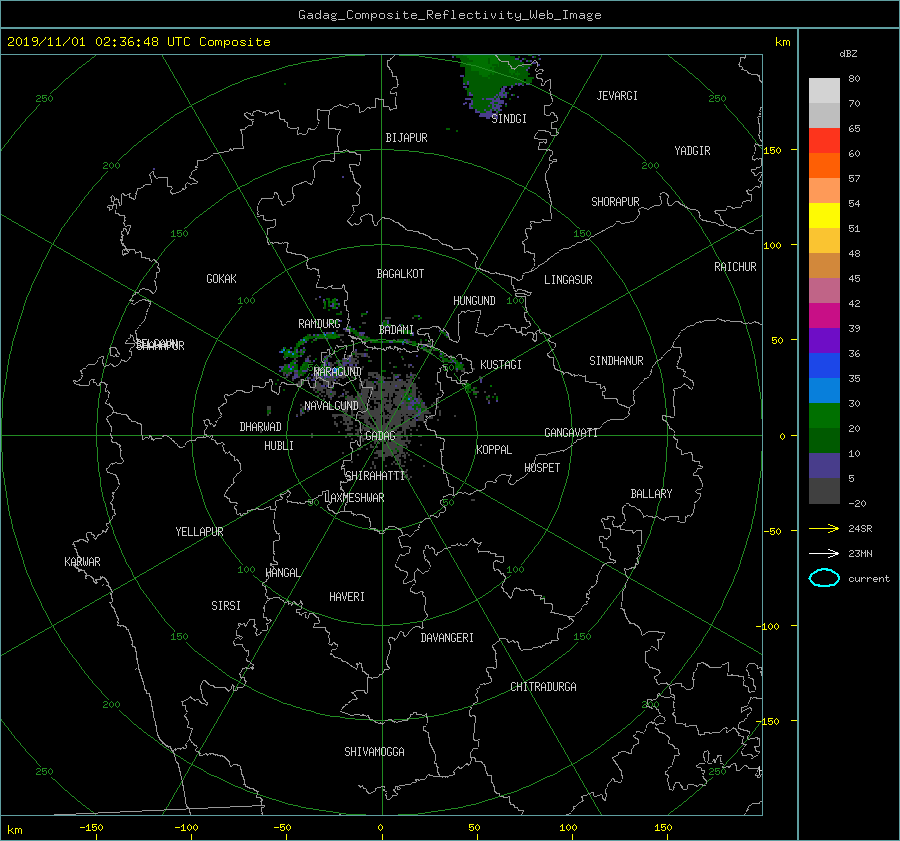
Task: Click the KUSTAGI city label
Action: (501, 365)
